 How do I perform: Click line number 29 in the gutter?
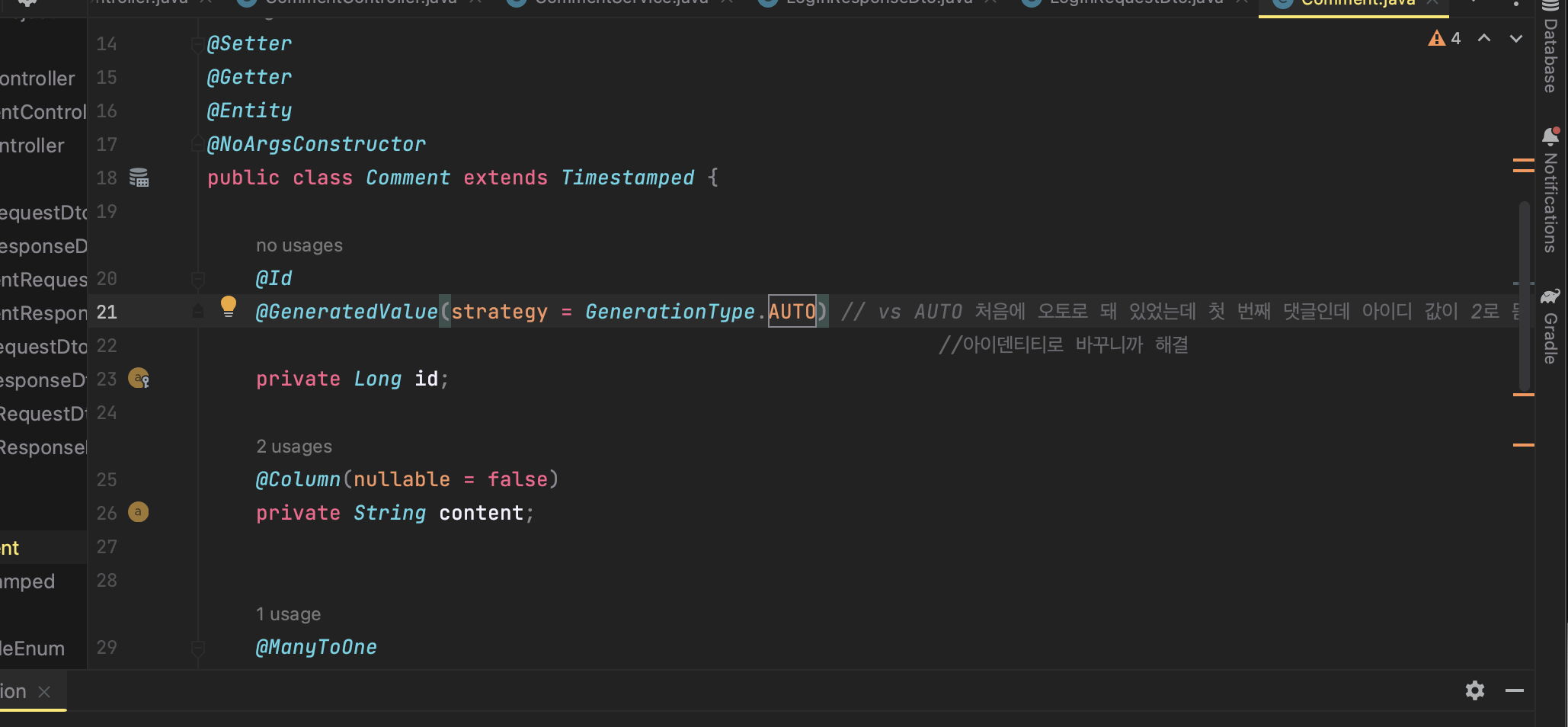(107, 648)
